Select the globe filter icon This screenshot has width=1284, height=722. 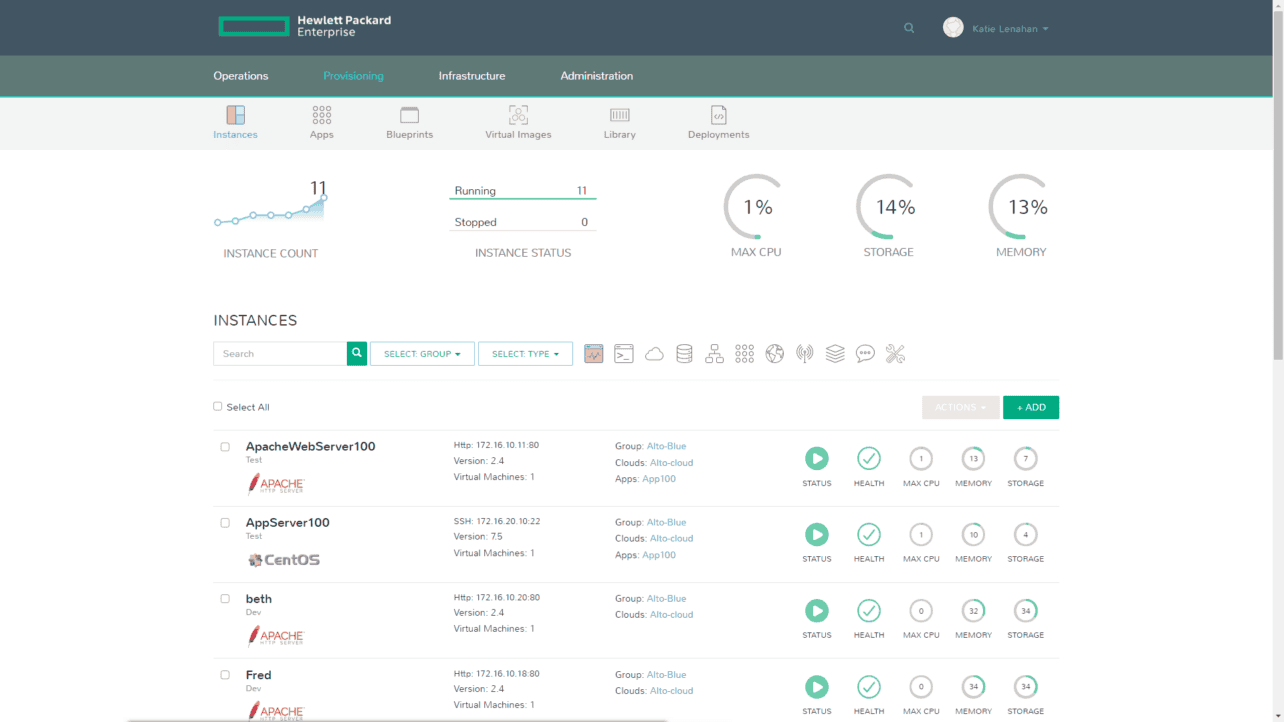tap(774, 353)
